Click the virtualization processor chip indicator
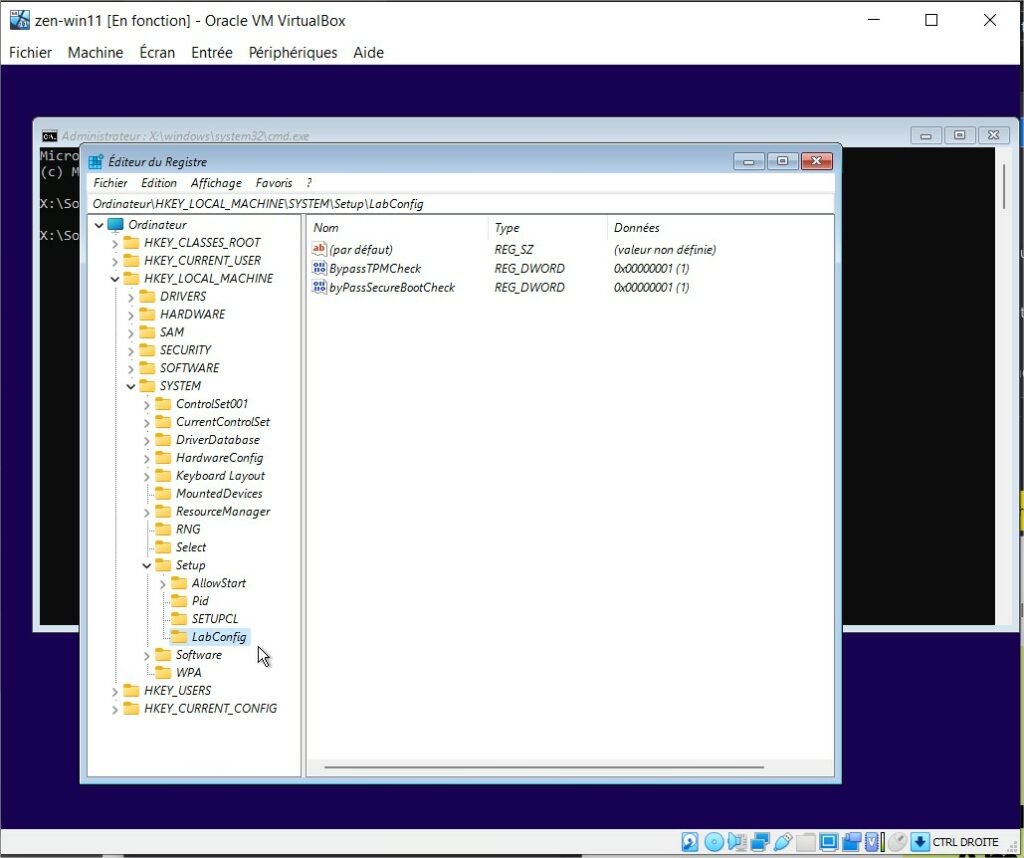This screenshot has height=858, width=1024. (x=874, y=842)
